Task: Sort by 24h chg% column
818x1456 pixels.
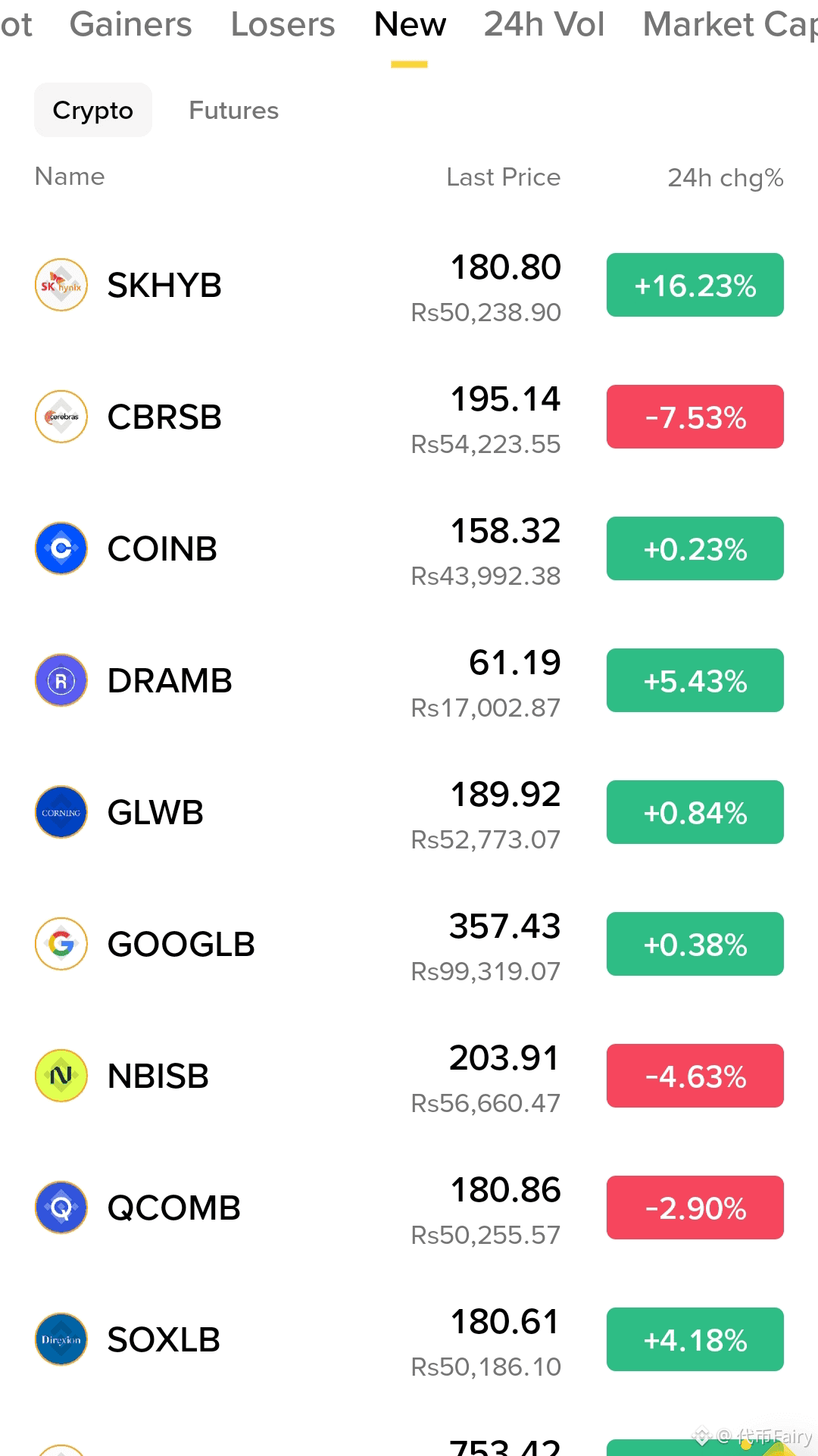Action: (x=725, y=178)
